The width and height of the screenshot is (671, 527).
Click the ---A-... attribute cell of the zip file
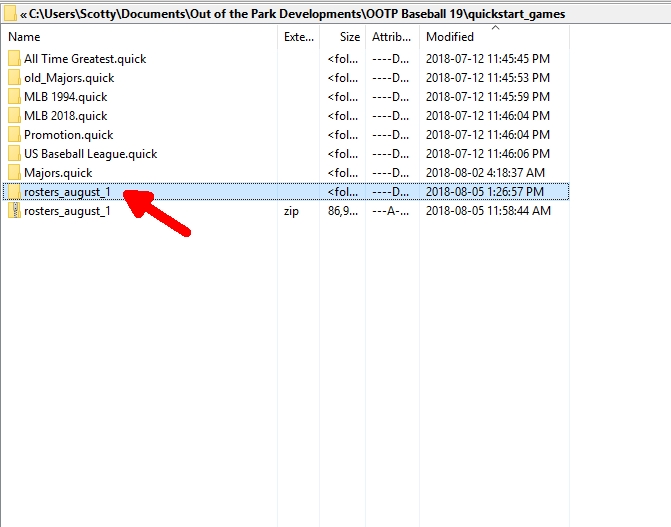click(x=390, y=211)
